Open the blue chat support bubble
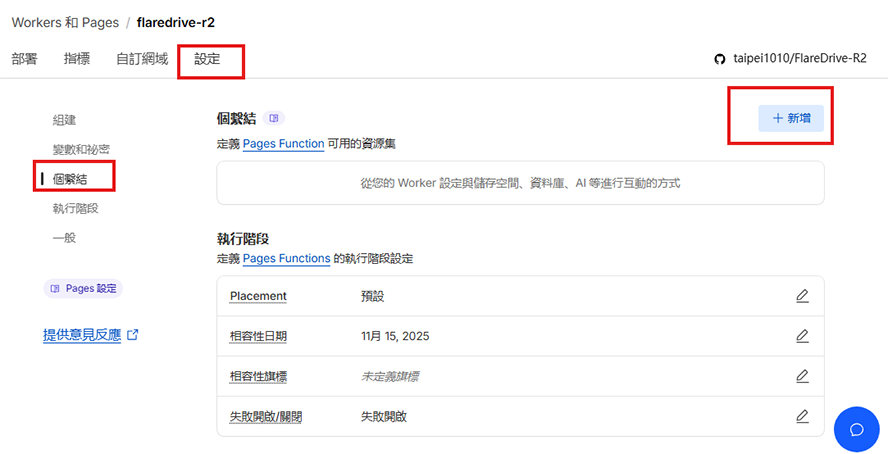The height and width of the screenshot is (454, 888). pos(856,430)
